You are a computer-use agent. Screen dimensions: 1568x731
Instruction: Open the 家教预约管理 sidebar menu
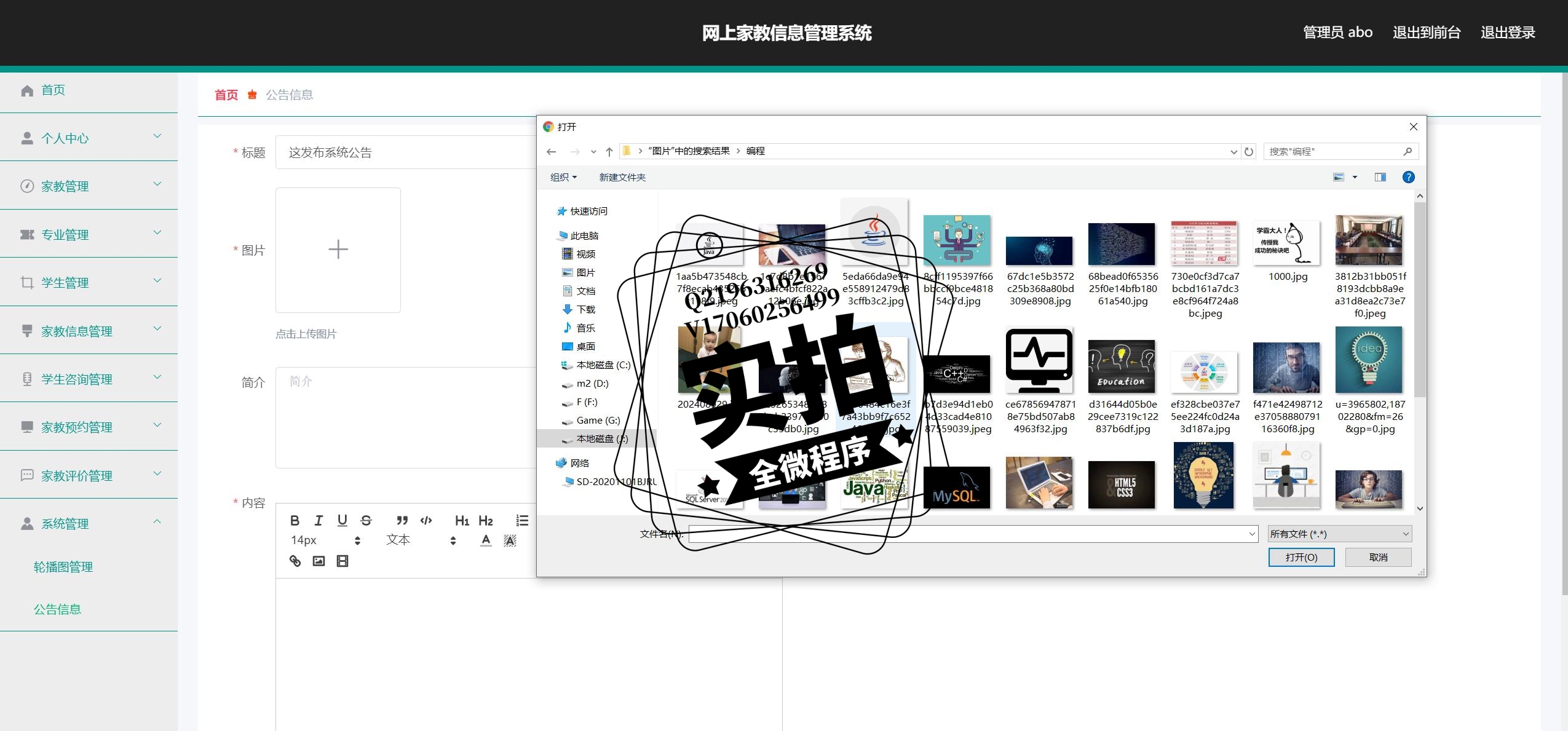[x=89, y=427]
